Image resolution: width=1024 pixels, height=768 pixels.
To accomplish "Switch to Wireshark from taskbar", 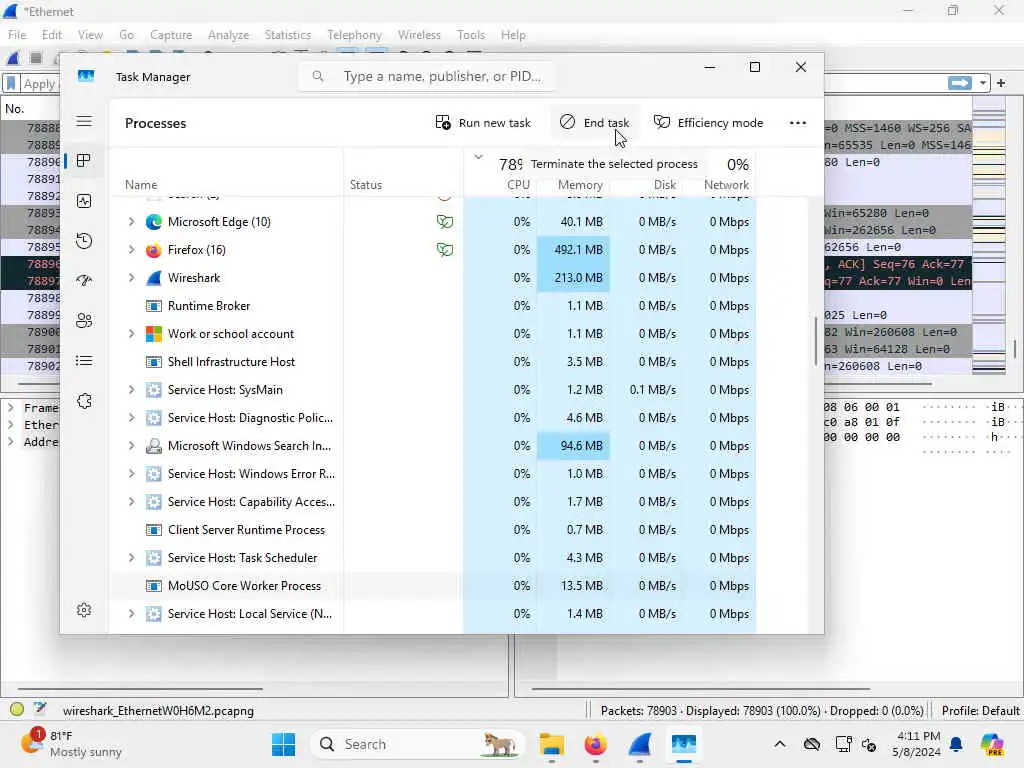I will 640,744.
